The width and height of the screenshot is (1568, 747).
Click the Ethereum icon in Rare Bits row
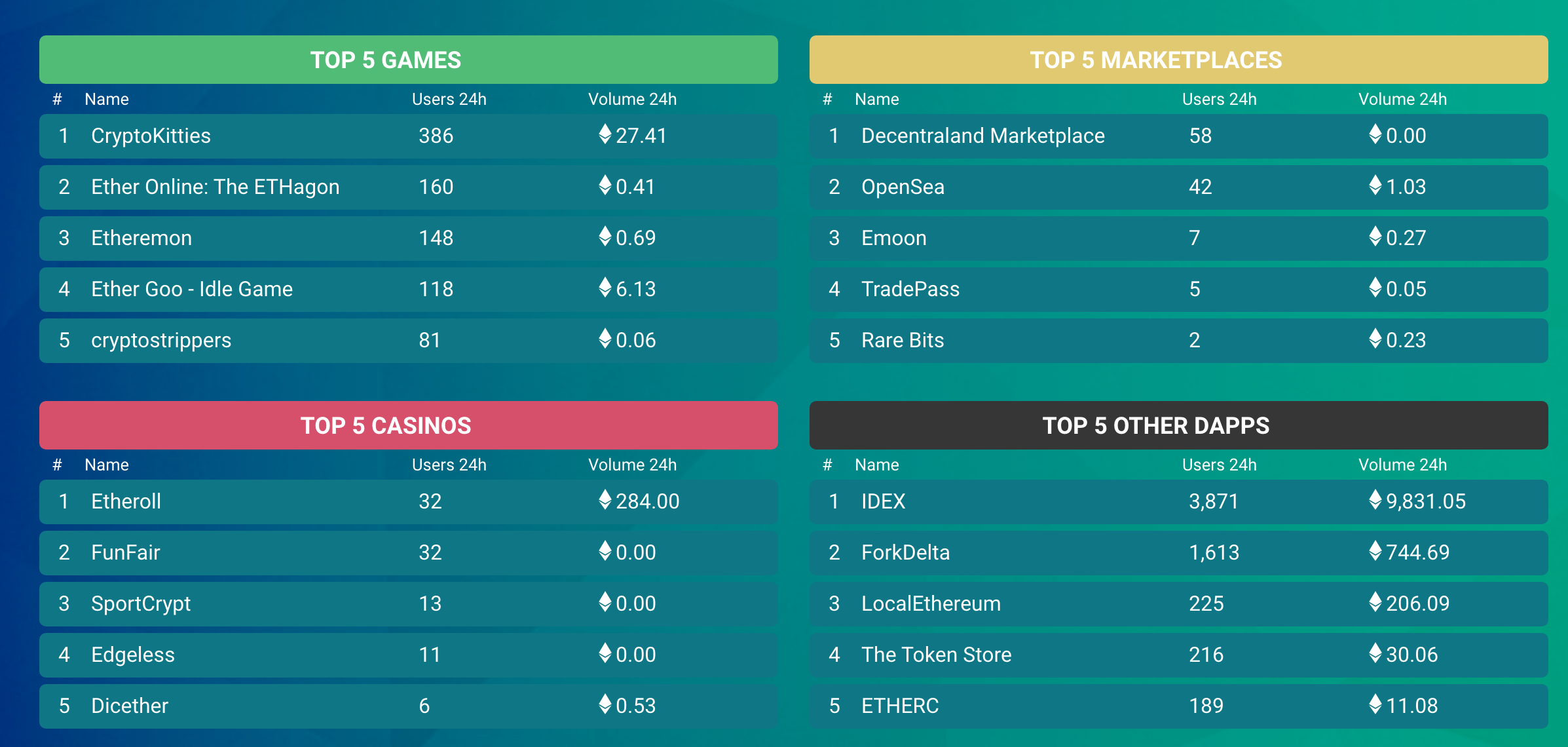pyautogui.click(x=1375, y=339)
